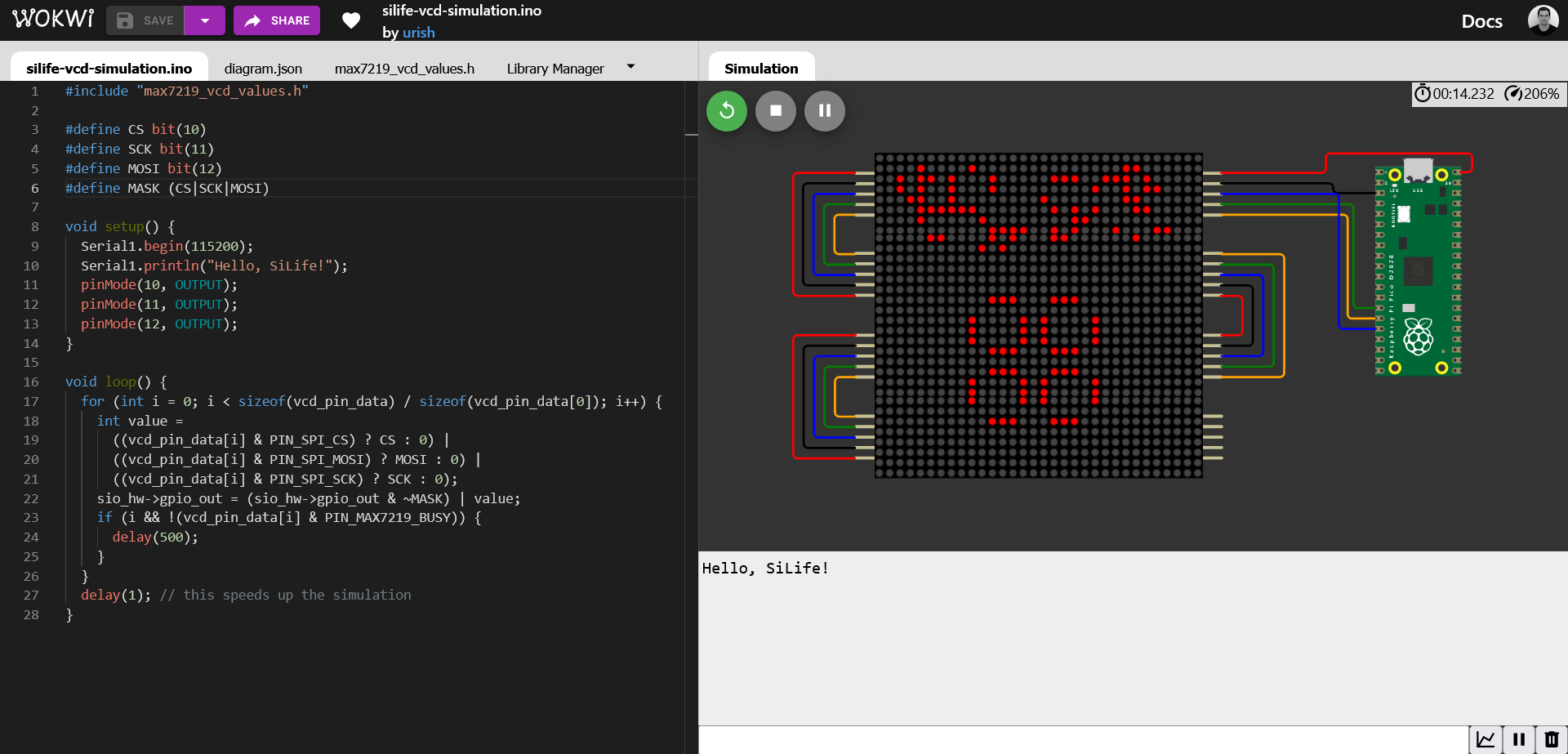Click the simulation timer indicator
The width and height of the screenshot is (1568, 754).
coord(1454,94)
